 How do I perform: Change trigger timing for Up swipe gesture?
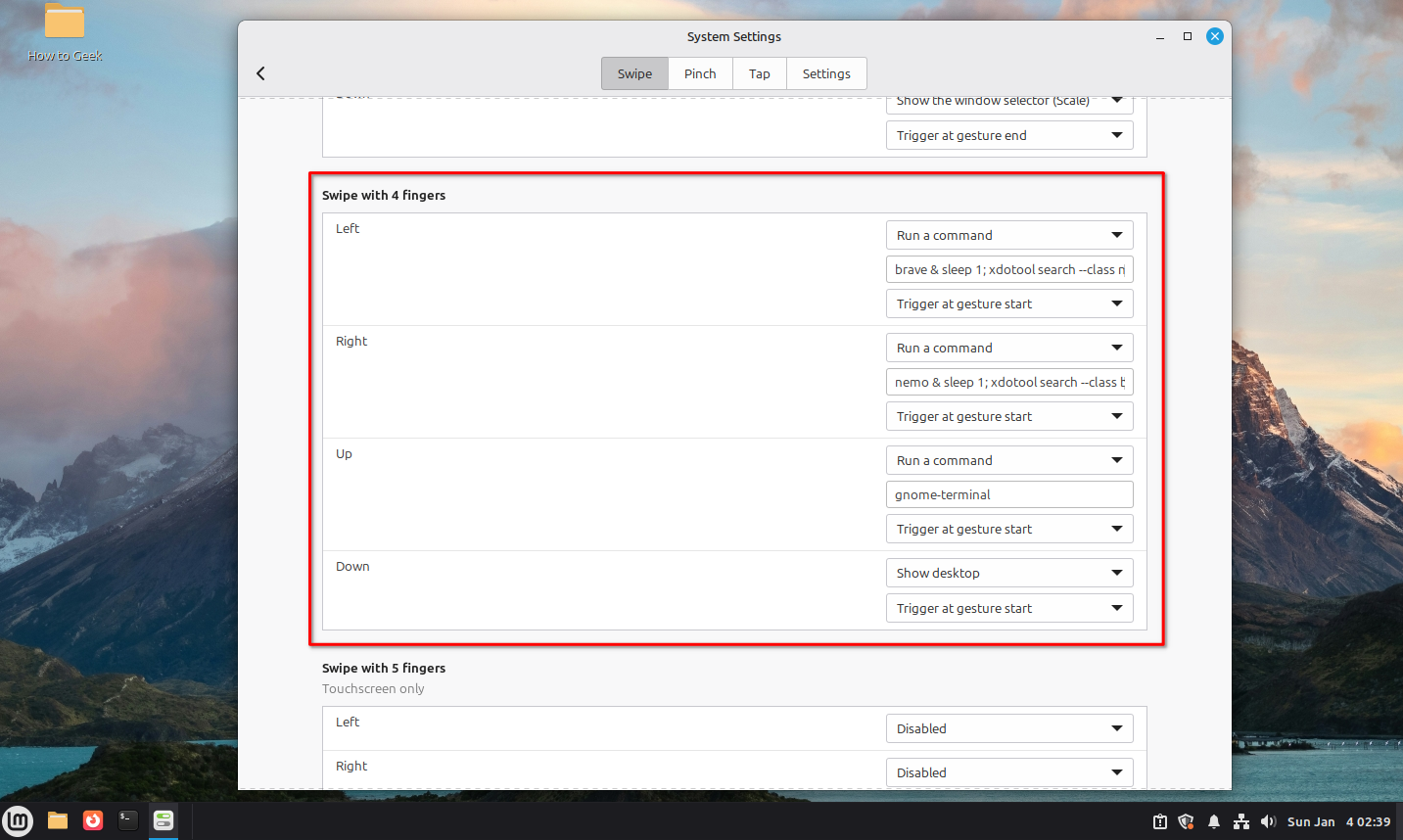coord(1008,529)
